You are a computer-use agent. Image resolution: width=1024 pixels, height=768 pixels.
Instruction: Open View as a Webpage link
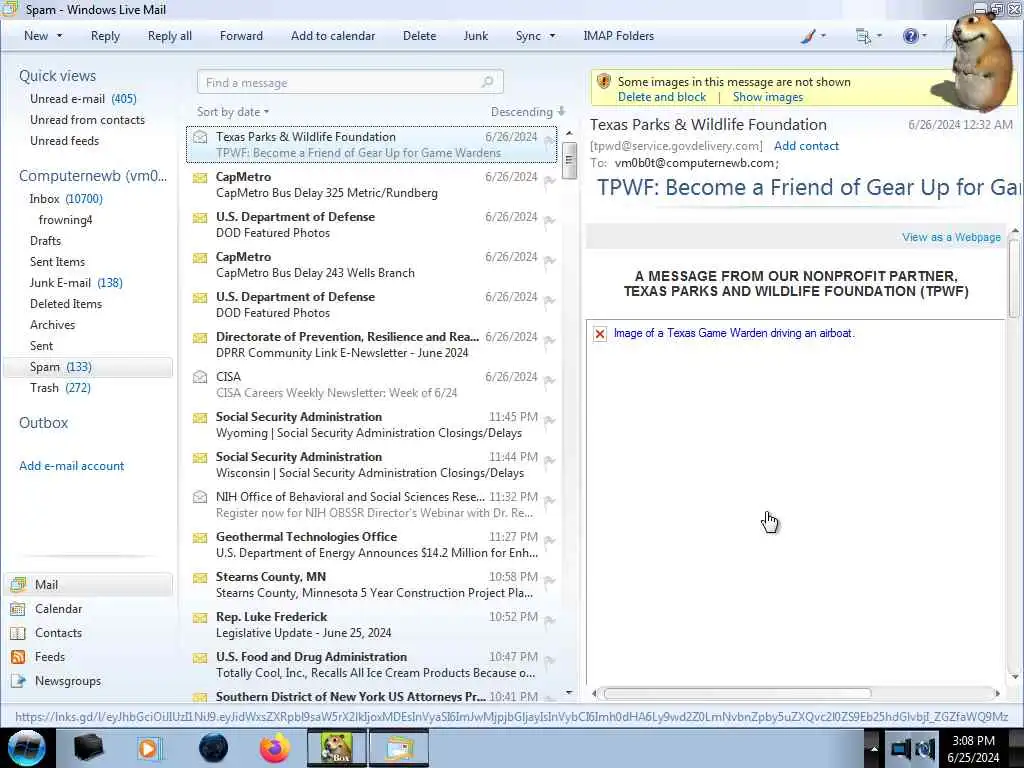point(951,237)
